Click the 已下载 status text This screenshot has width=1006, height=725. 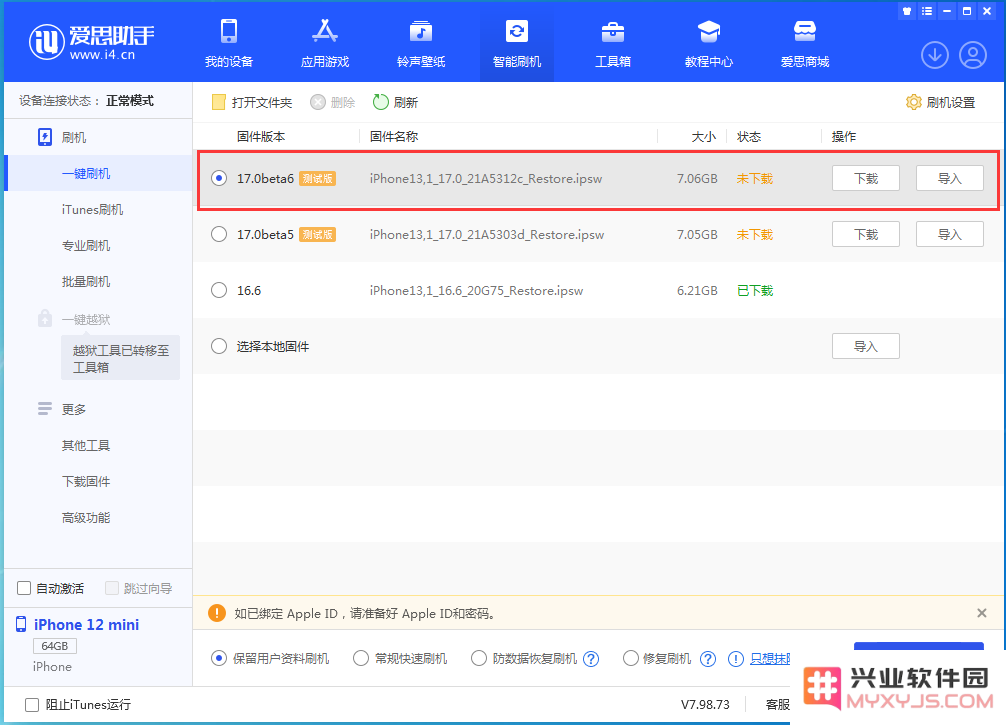coord(755,291)
